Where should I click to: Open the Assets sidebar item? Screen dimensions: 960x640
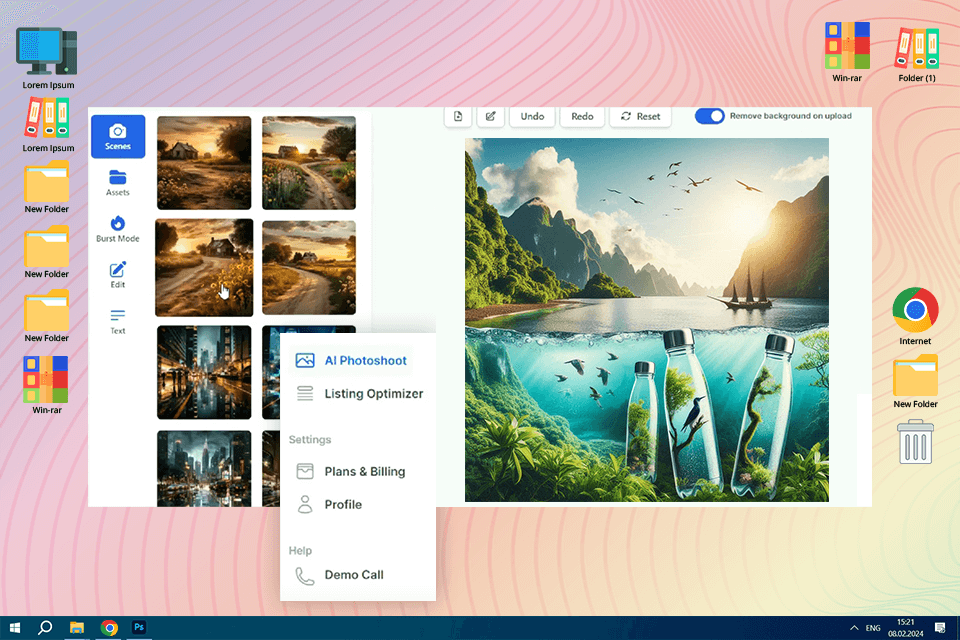(x=118, y=183)
